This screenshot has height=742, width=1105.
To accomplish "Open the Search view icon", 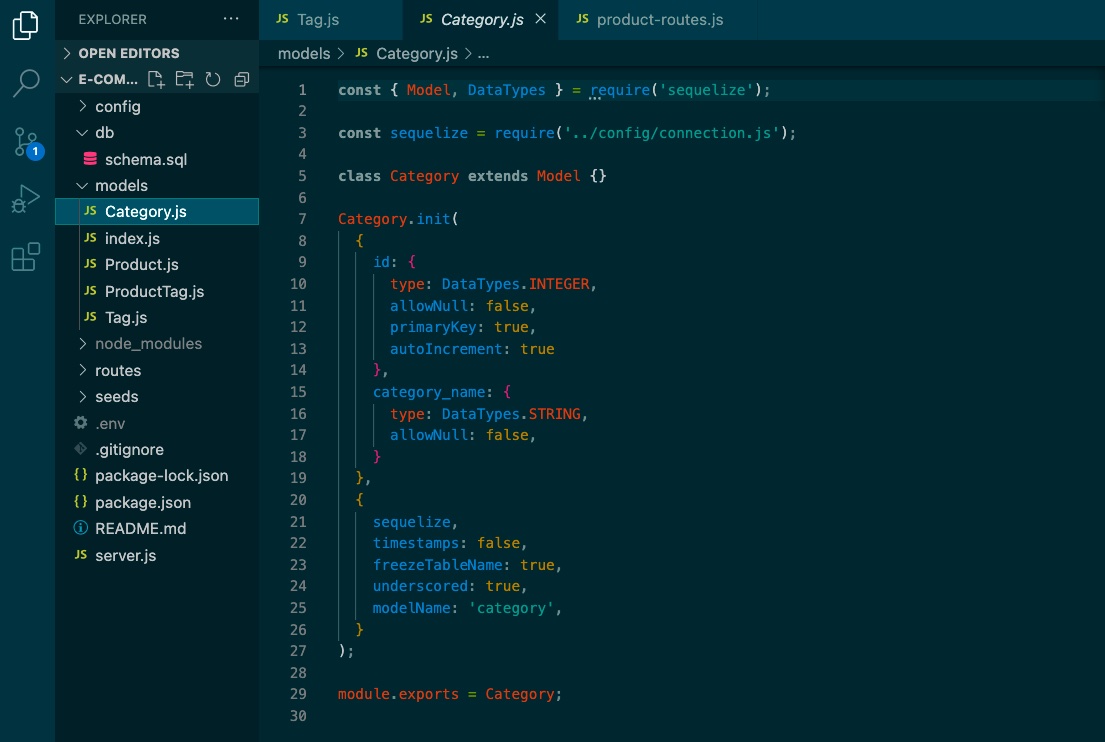I will click(x=26, y=83).
